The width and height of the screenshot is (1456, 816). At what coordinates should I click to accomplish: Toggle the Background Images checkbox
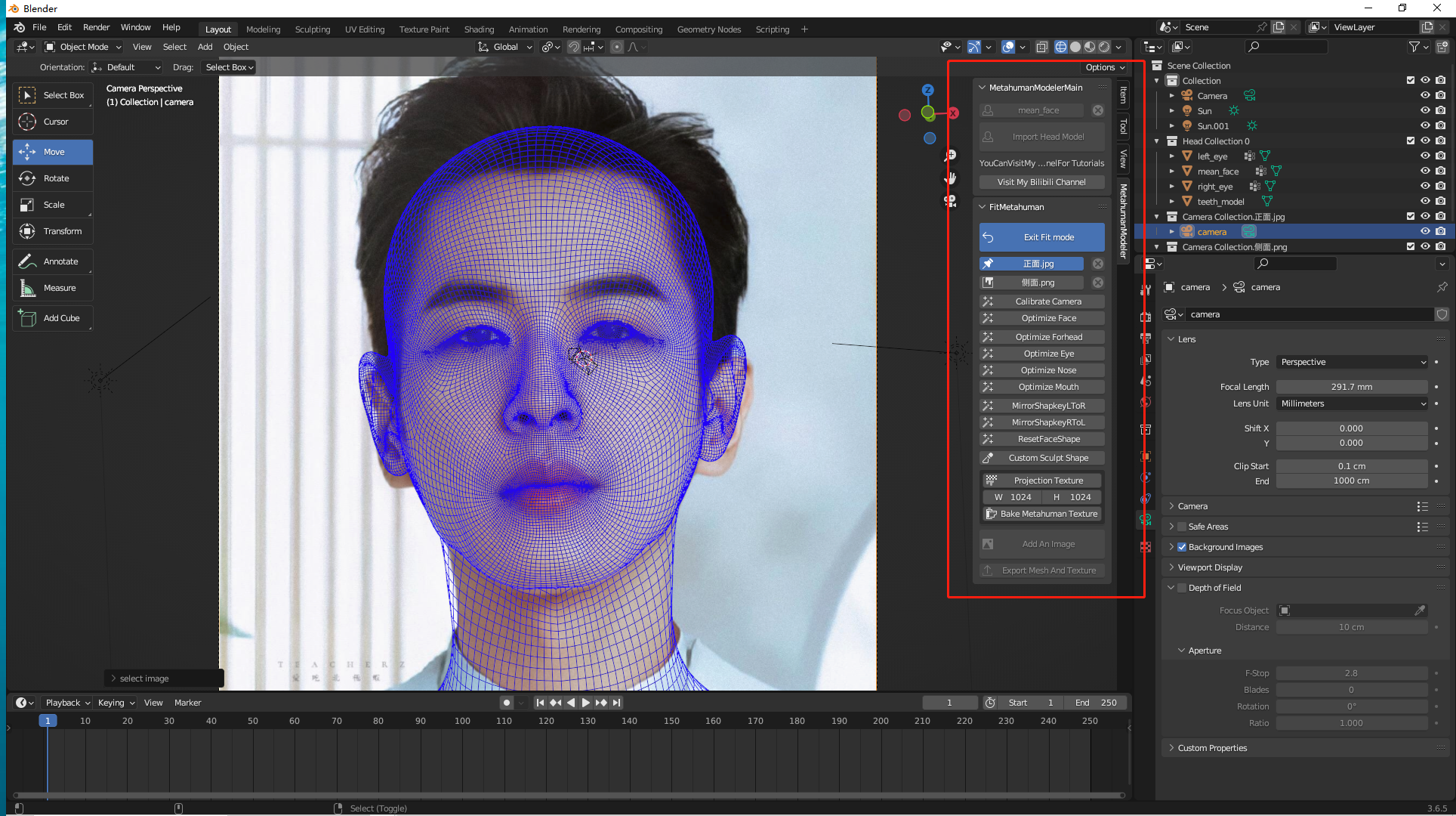(x=1182, y=547)
